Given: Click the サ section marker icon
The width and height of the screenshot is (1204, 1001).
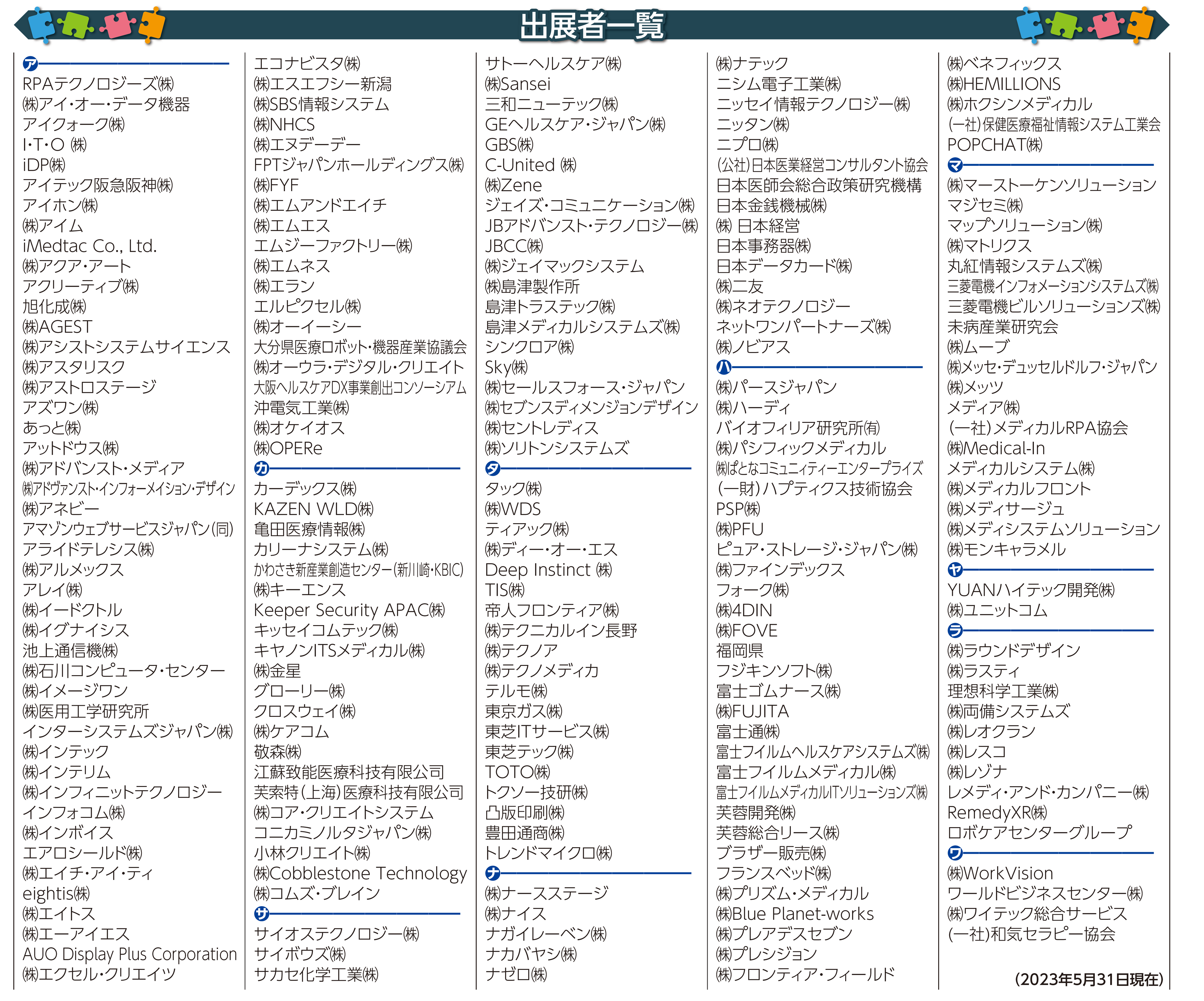Looking at the screenshot, I should pos(261,914).
